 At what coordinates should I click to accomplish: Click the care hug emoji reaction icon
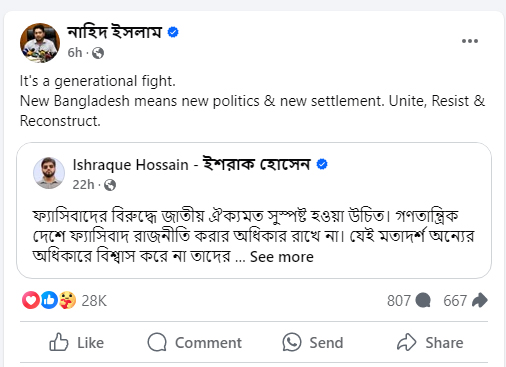[67, 300]
